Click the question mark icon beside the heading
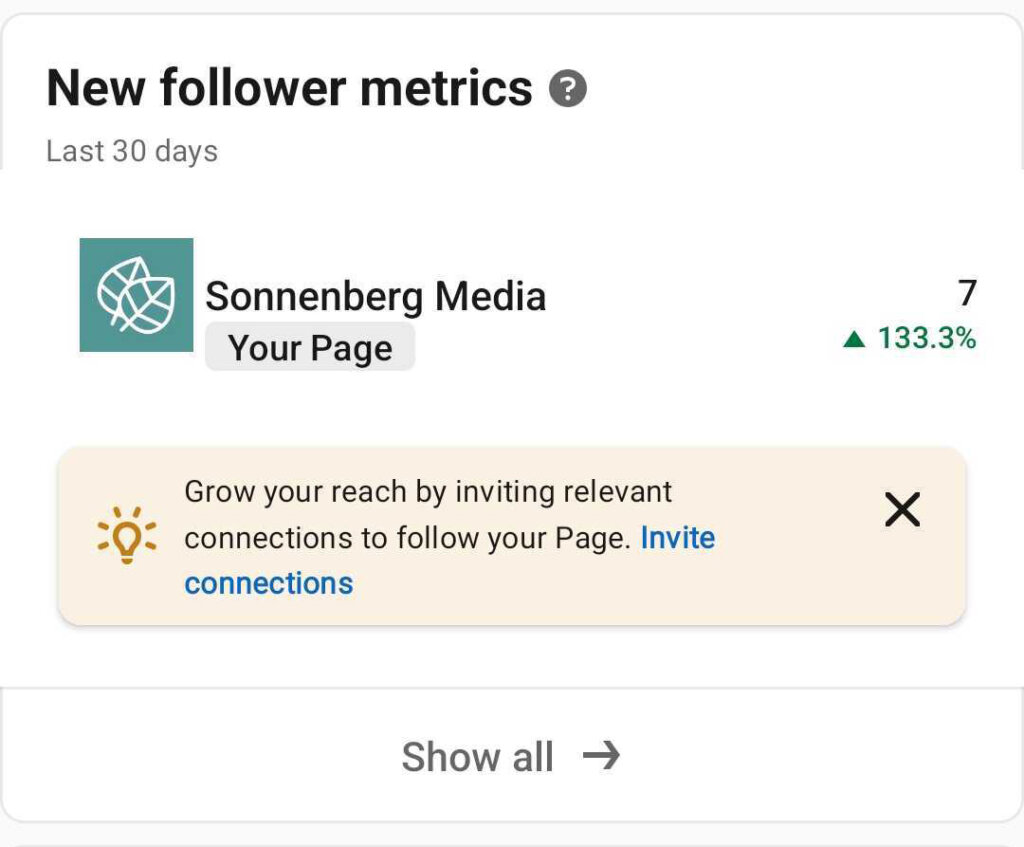1024x847 pixels. 568,89
